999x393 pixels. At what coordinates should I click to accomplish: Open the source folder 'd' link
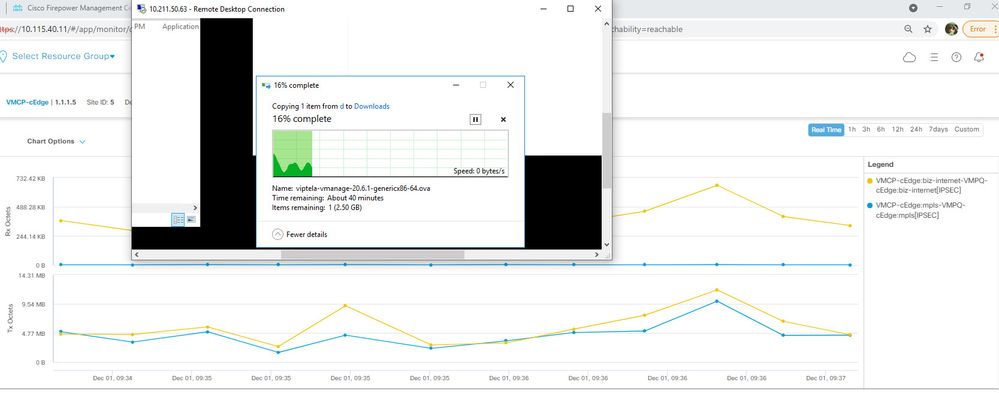pyautogui.click(x=341, y=106)
